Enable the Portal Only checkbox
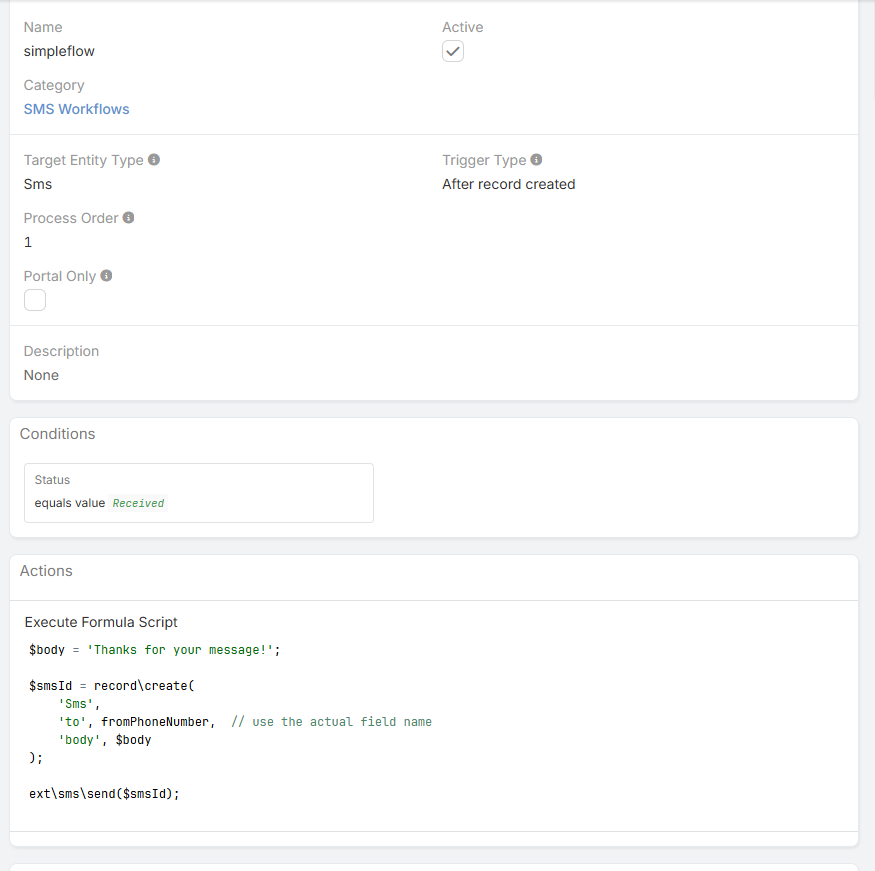Viewport: 875px width, 871px height. point(35,300)
